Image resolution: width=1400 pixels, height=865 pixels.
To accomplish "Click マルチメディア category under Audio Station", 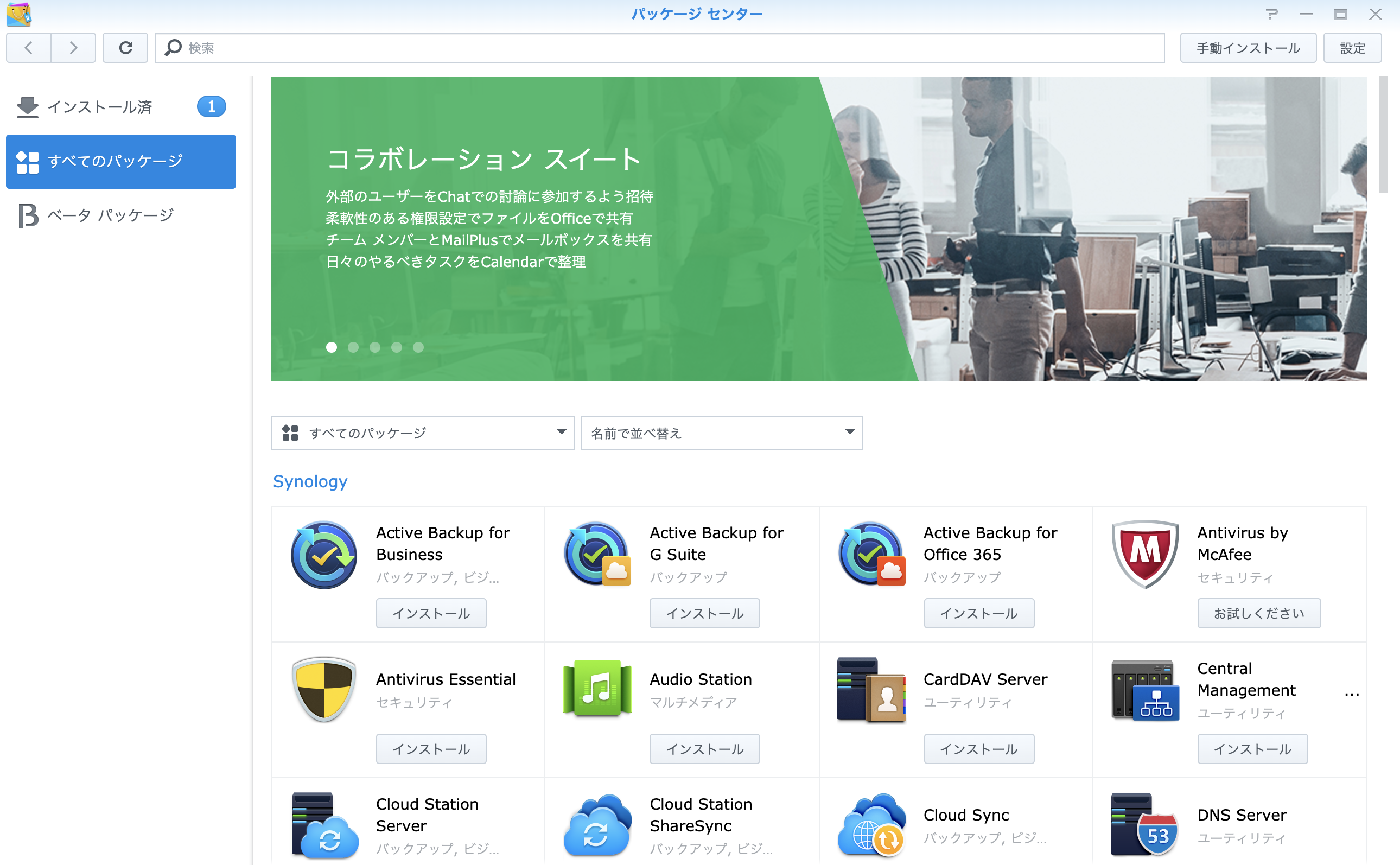I will [x=693, y=702].
